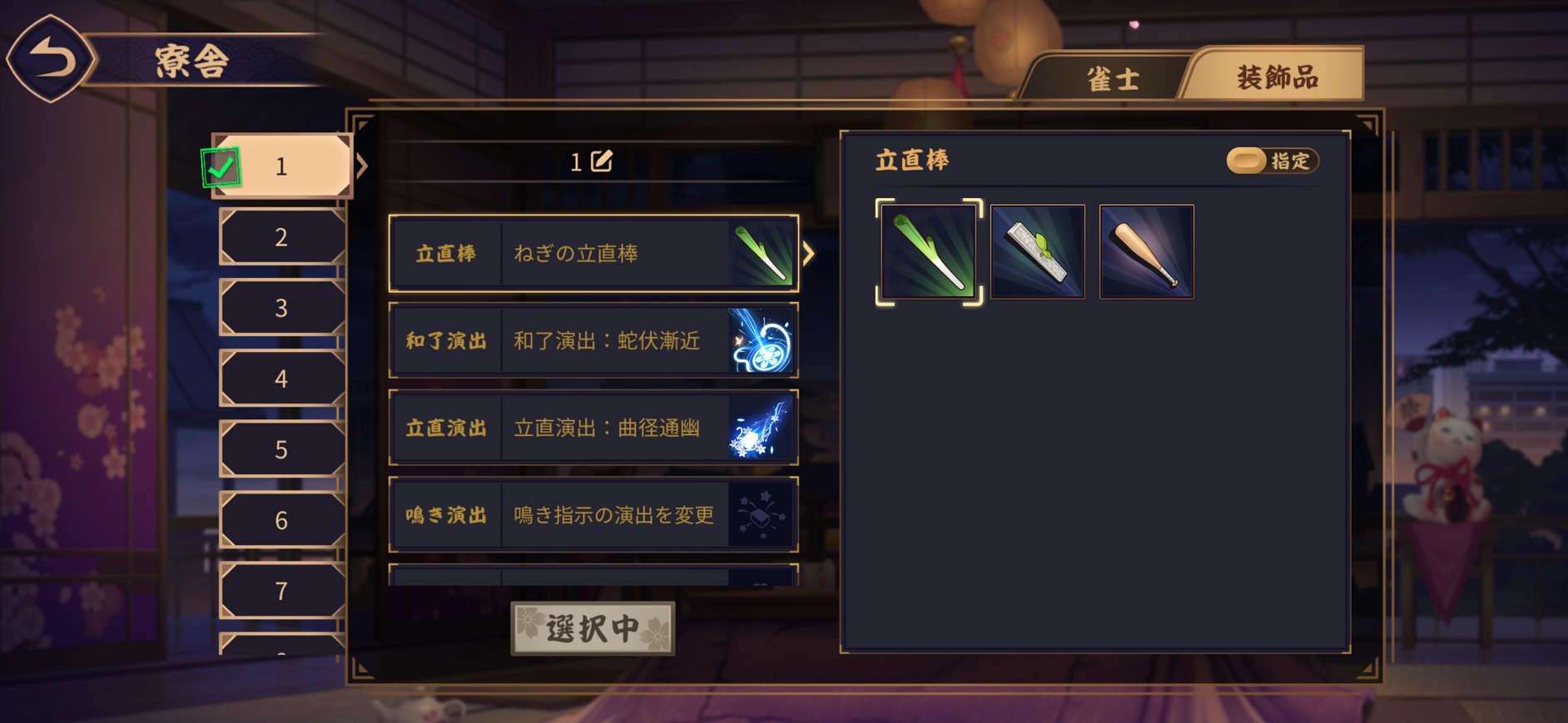The image size is (1568, 723).
Task: Select preset slot 7
Action: pyautogui.click(x=282, y=591)
